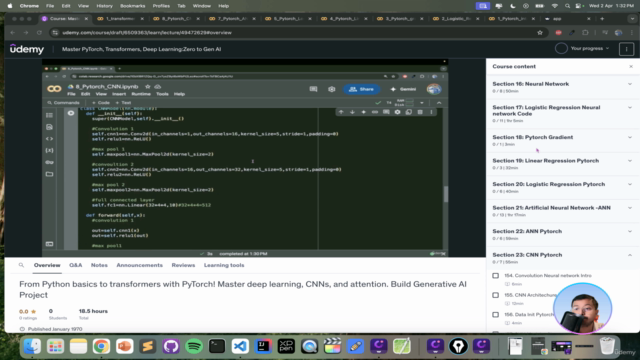Click the red ad blocker extension icon
The image size is (640, 360).
(558, 33)
